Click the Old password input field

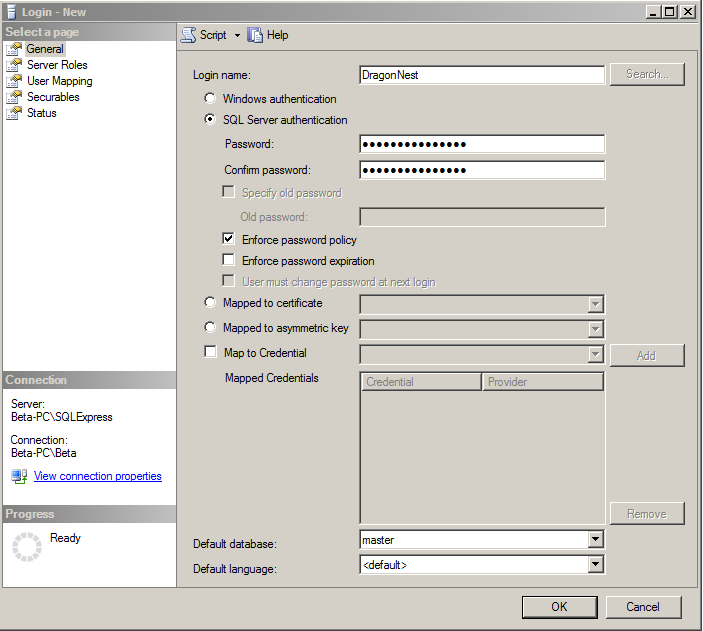click(x=482, y=217)
